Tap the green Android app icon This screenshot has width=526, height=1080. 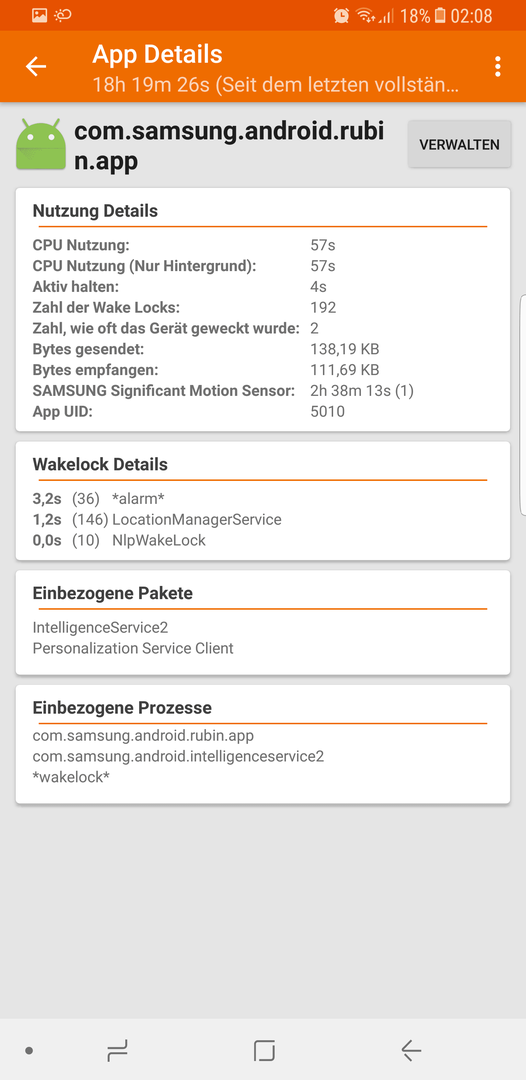(x=41, y=145)
